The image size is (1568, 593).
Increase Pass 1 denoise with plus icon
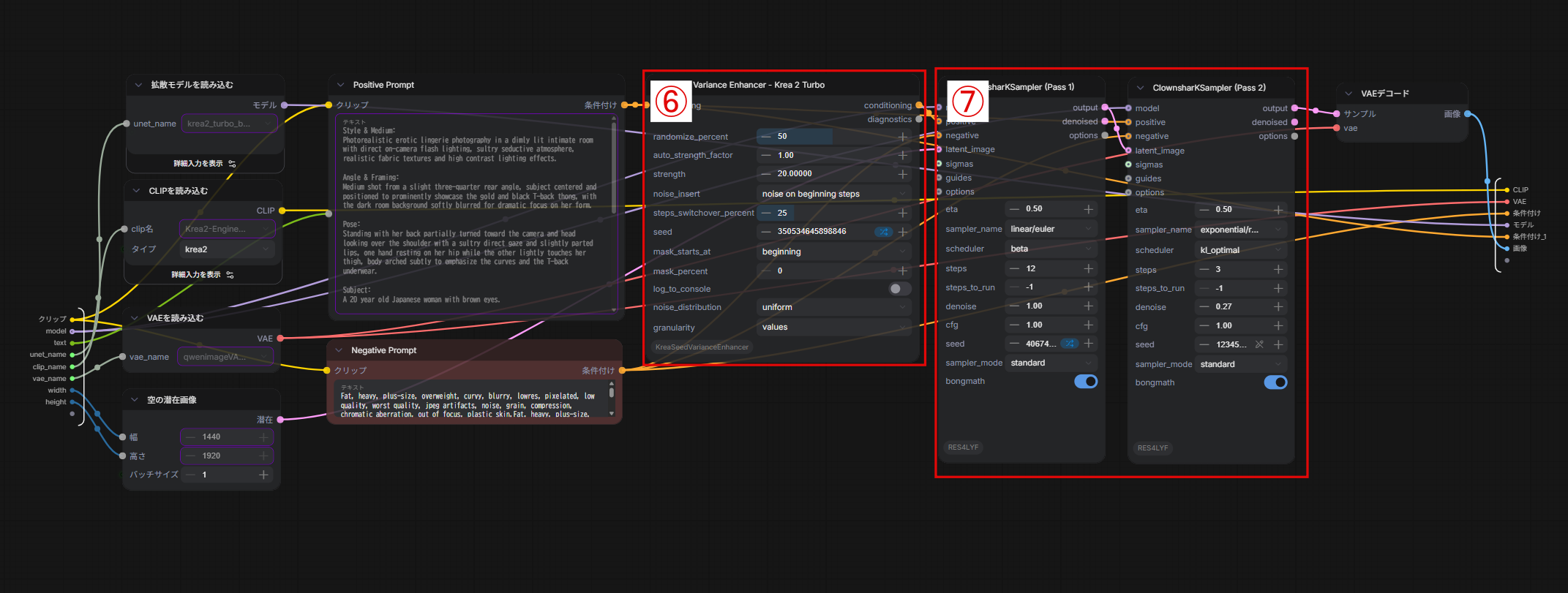[1088, 306]
